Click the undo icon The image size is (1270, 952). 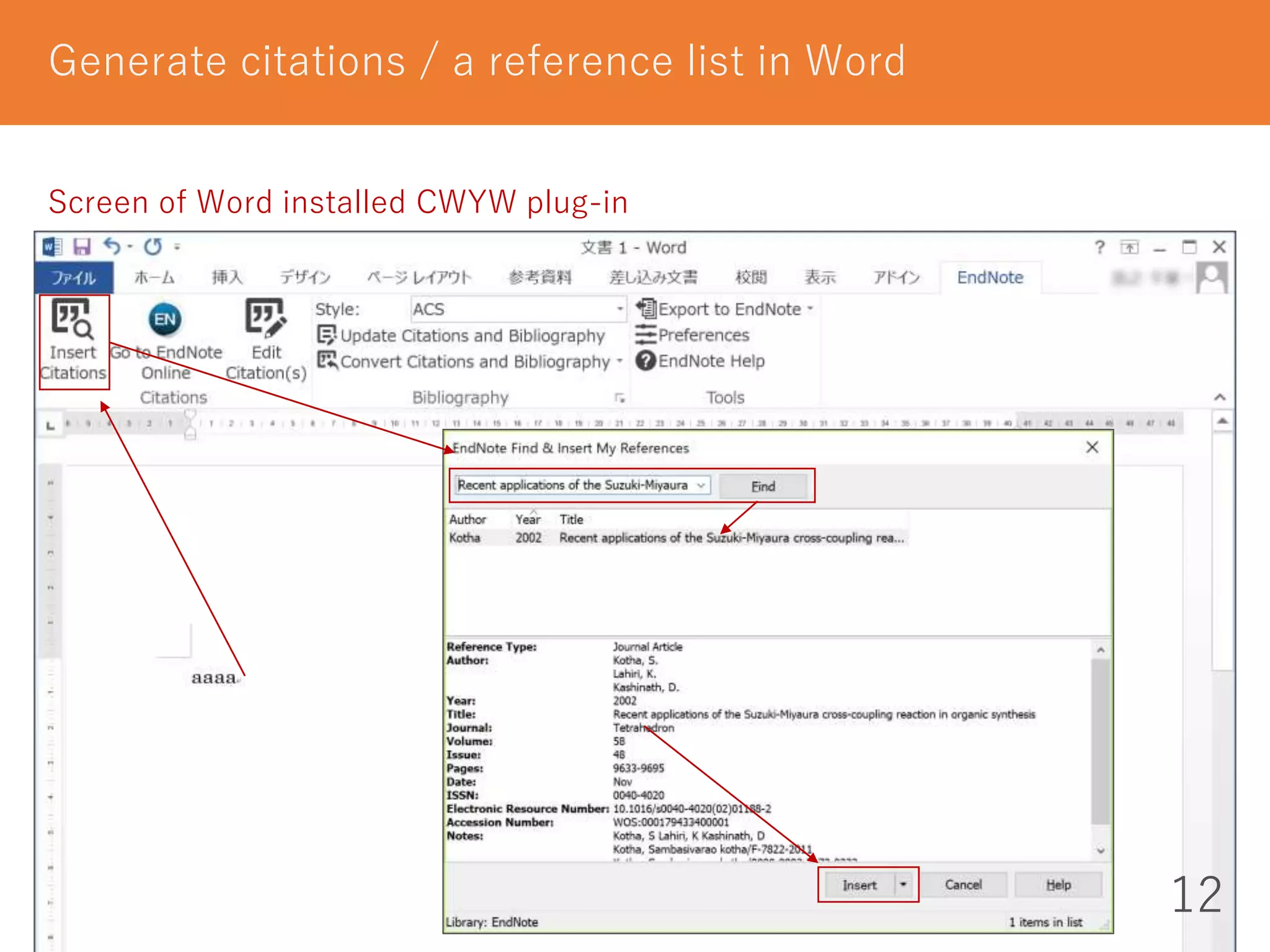(x=112, y=247)
